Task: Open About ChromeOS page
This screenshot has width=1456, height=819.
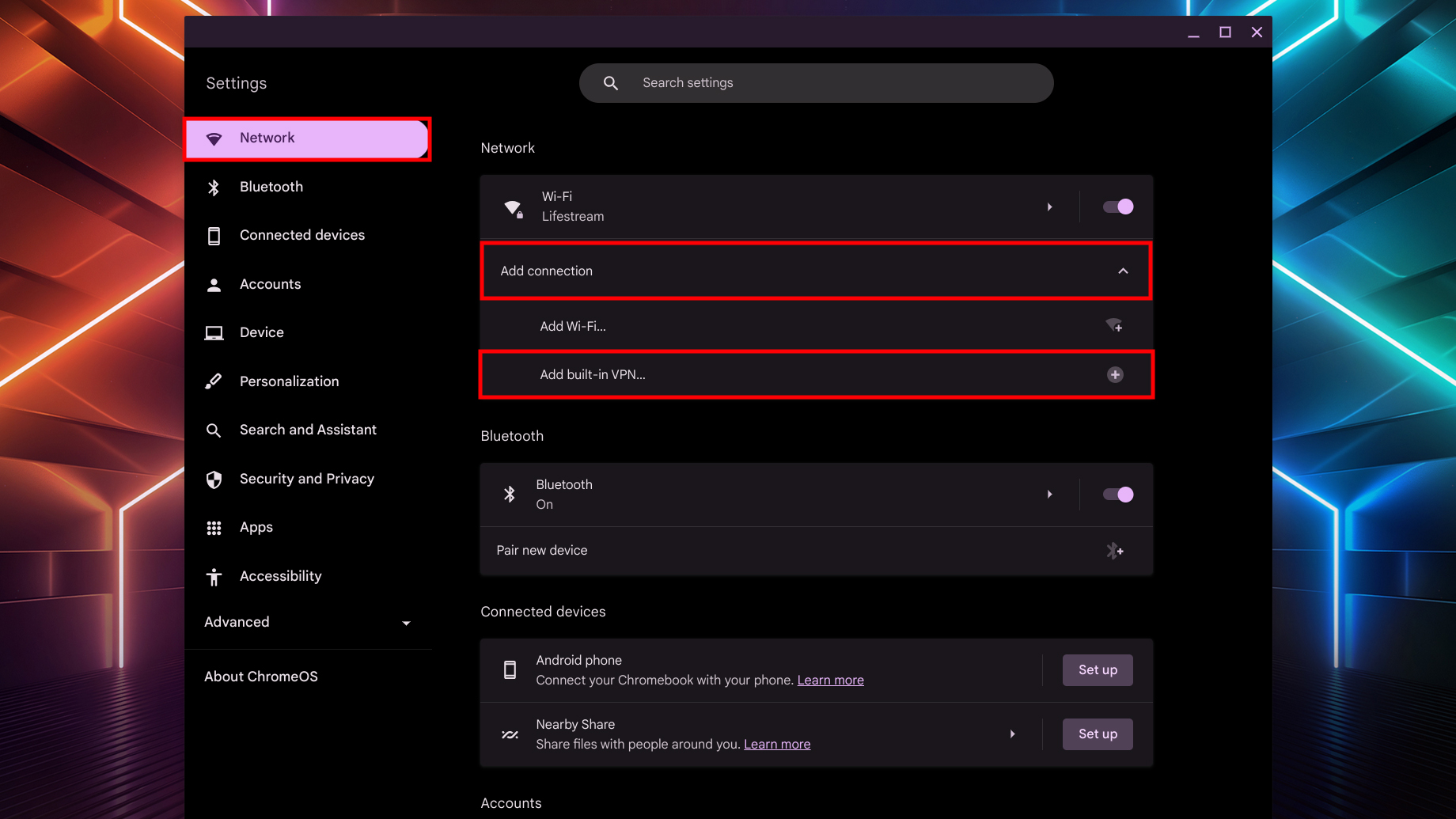Action: pyautogui.click(x=261, y=677)
